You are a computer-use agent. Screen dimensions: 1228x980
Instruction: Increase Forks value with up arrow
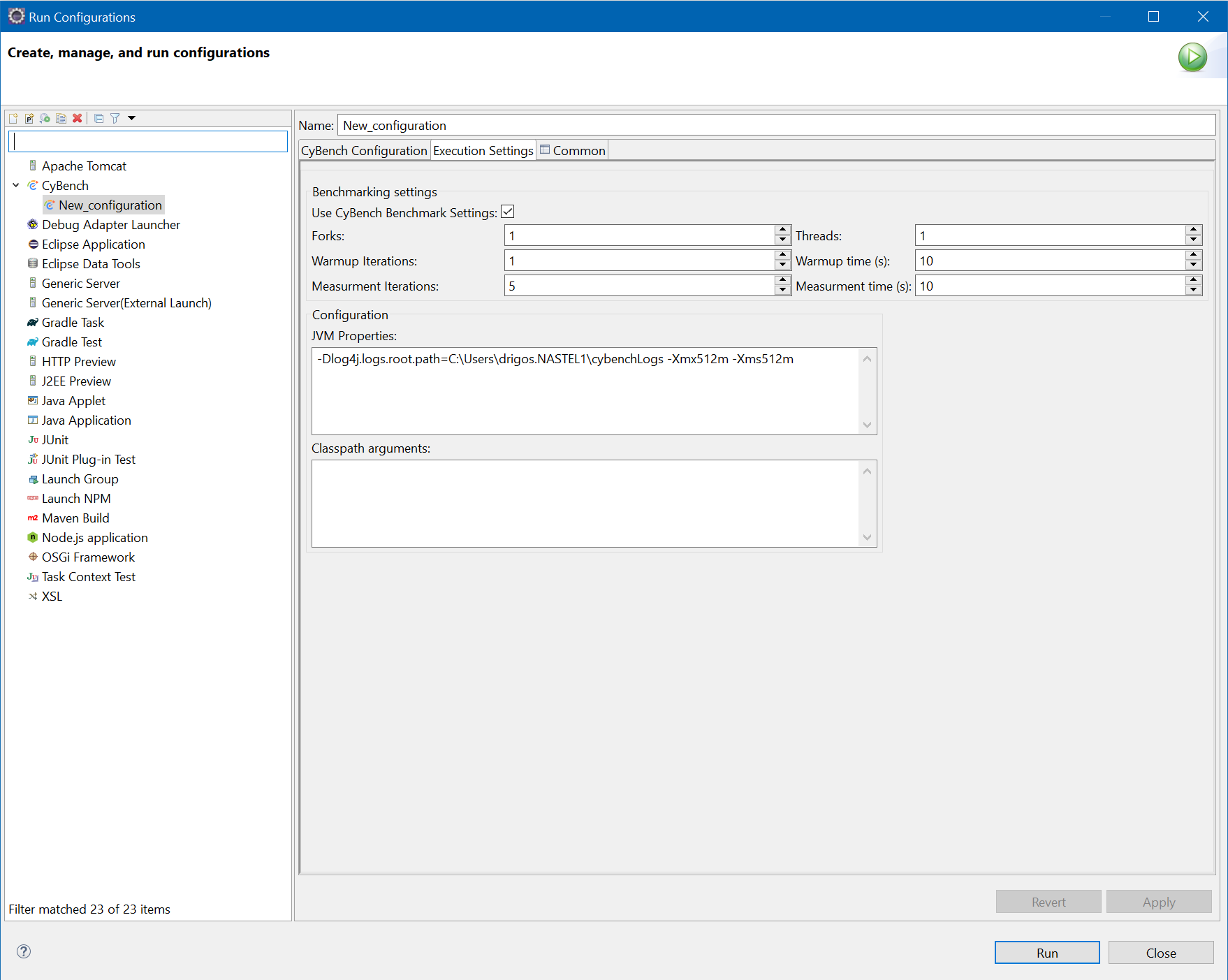[x=782, y=230]
